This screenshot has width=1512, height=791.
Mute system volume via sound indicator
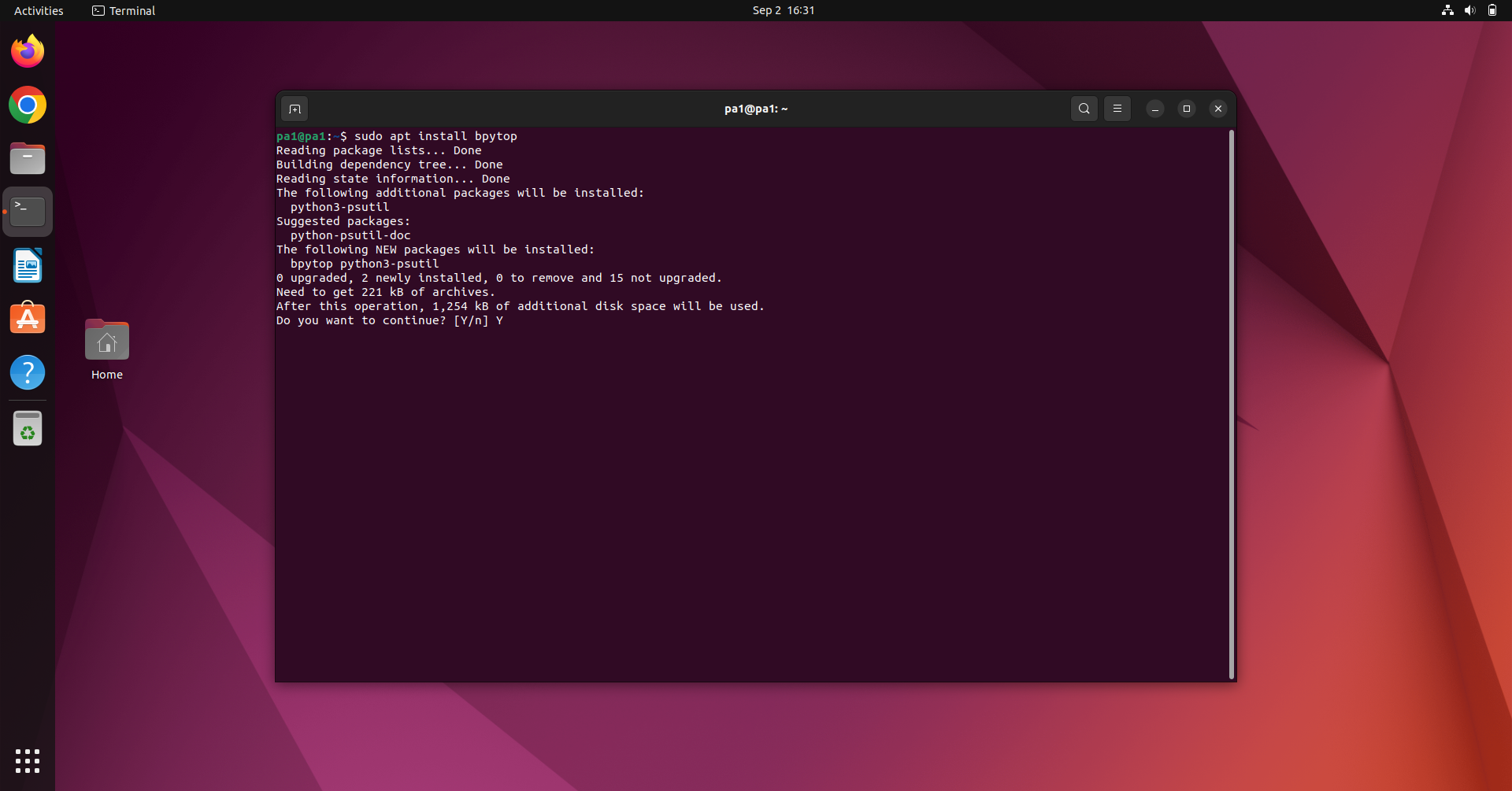1469,10
